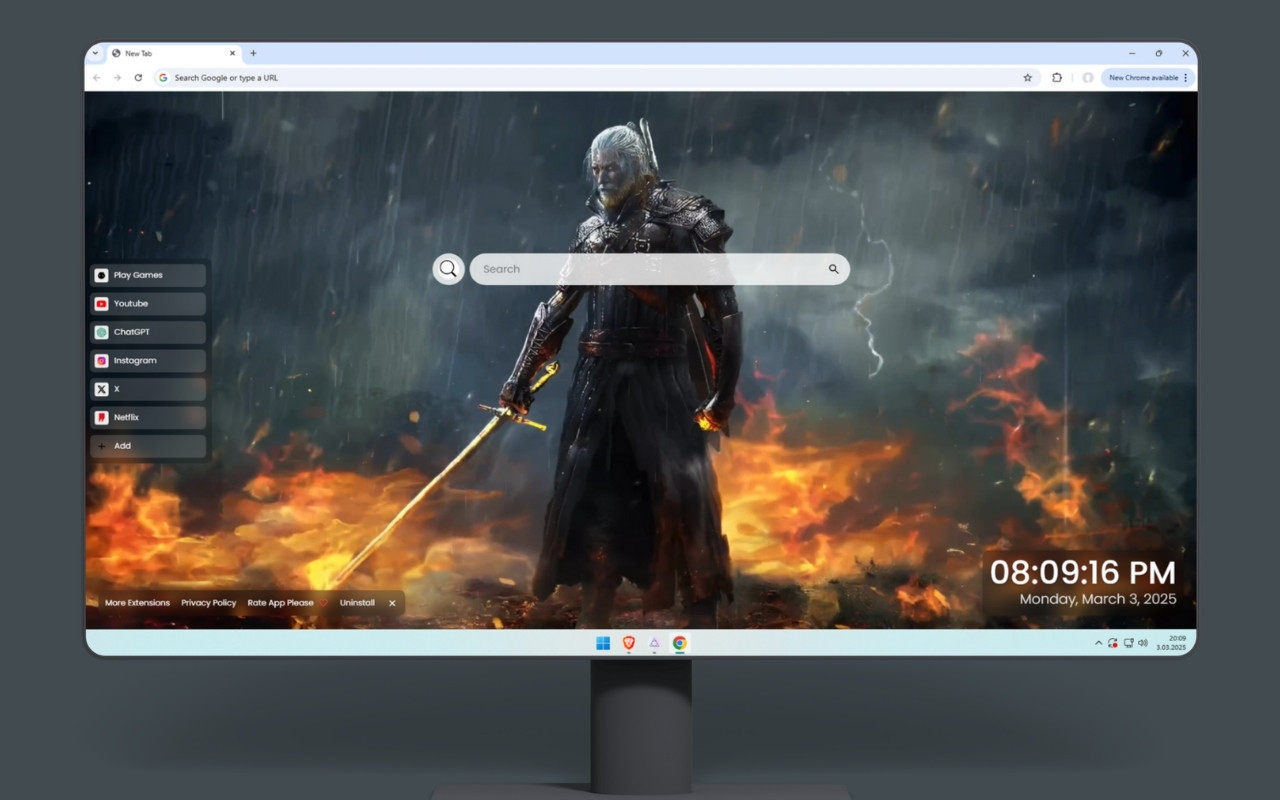Click the page Search input field
Screen dimensions: 1280x800
click(x=660, y=269)
